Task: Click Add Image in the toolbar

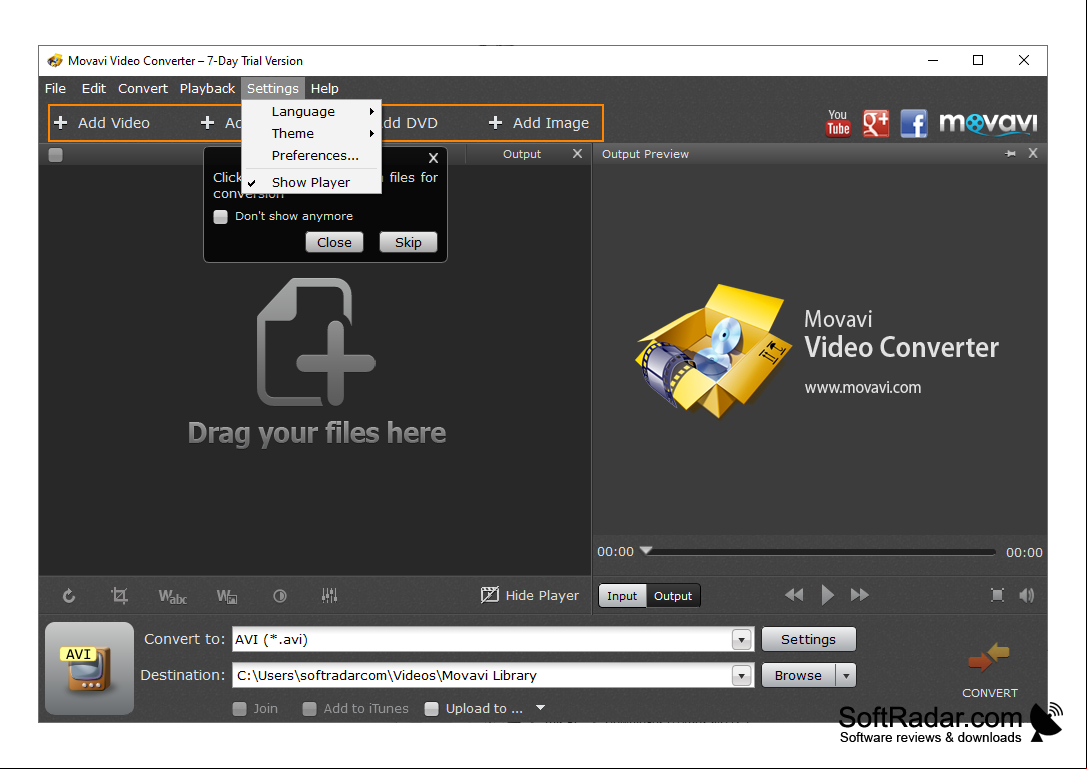Action: tap(539, 123)
